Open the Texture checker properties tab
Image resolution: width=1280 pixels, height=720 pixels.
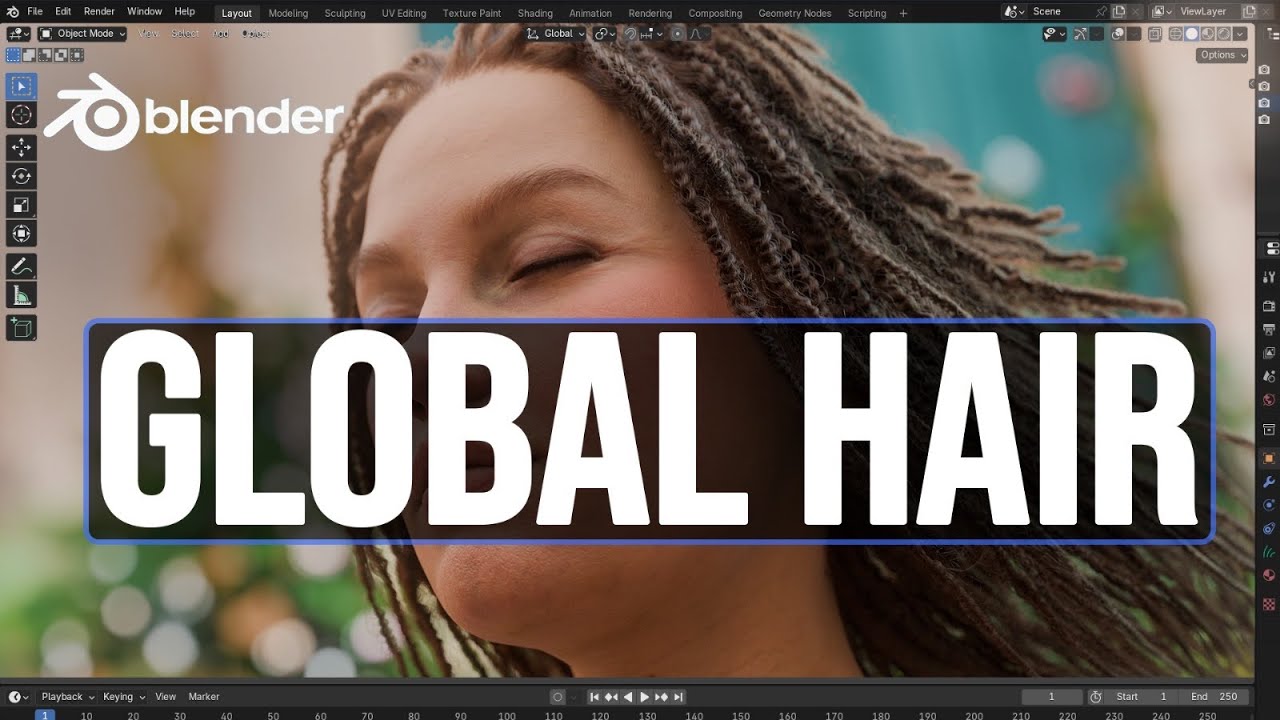1270,604
